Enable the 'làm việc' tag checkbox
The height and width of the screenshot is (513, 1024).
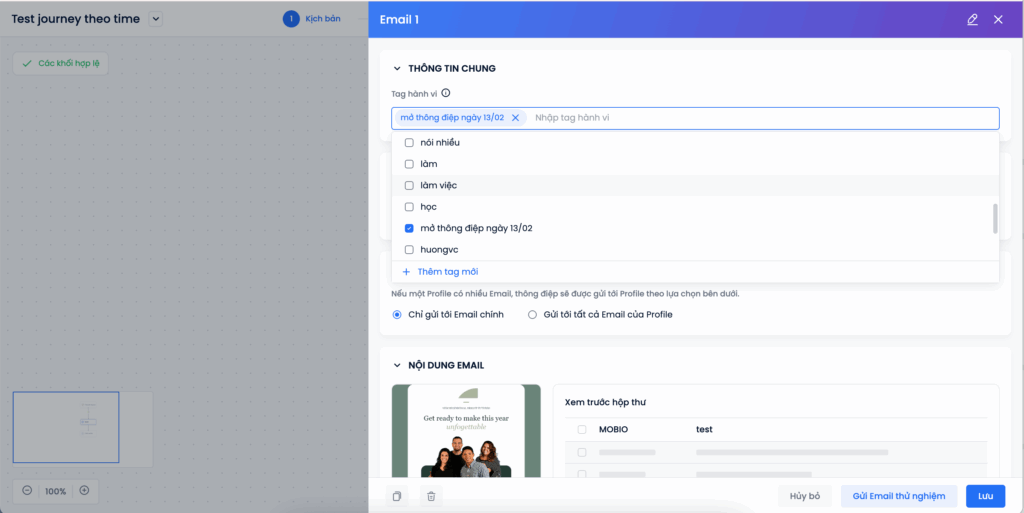click(x=408, y=185)
